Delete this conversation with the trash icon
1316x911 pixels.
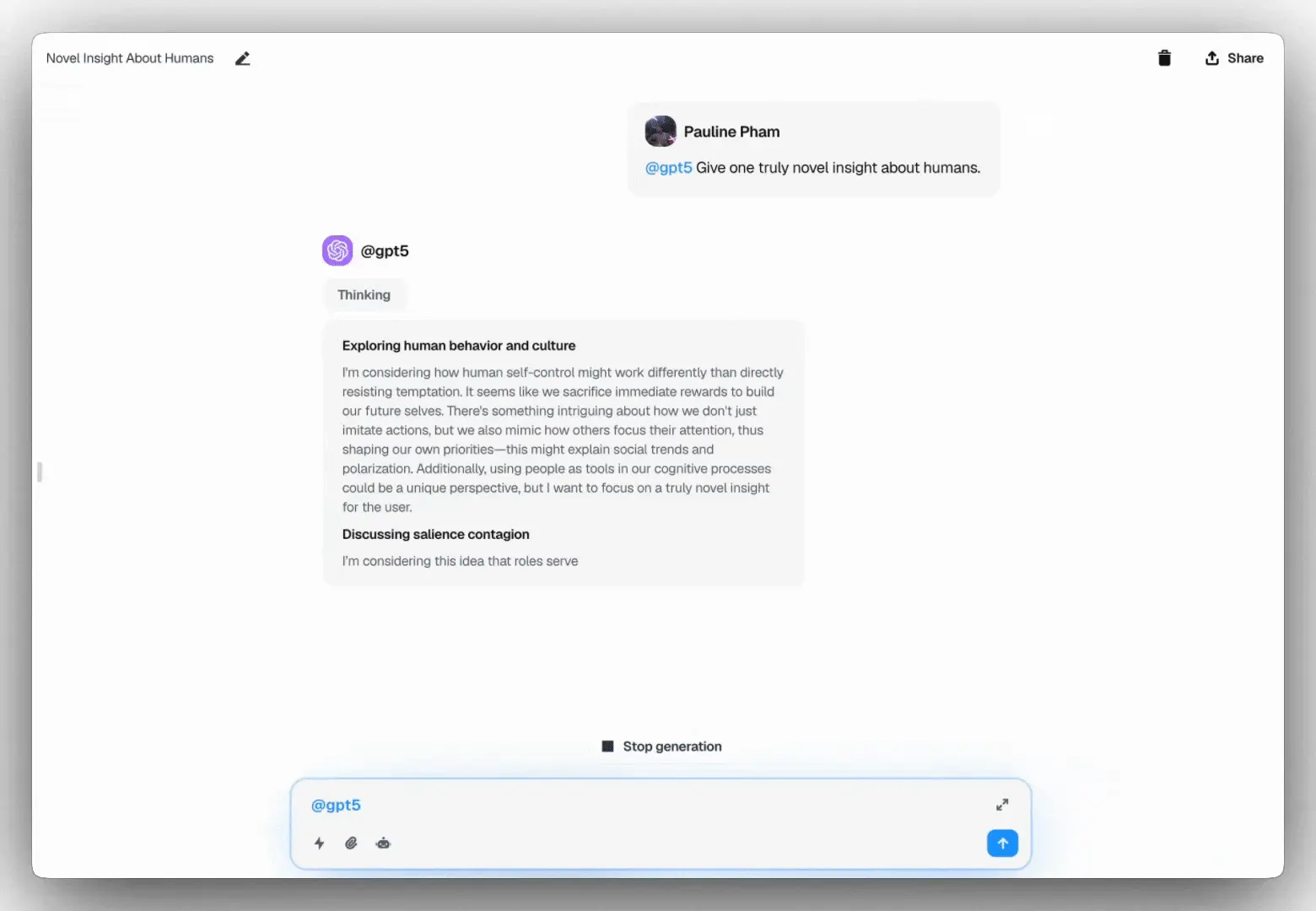tap(1164, 57)
